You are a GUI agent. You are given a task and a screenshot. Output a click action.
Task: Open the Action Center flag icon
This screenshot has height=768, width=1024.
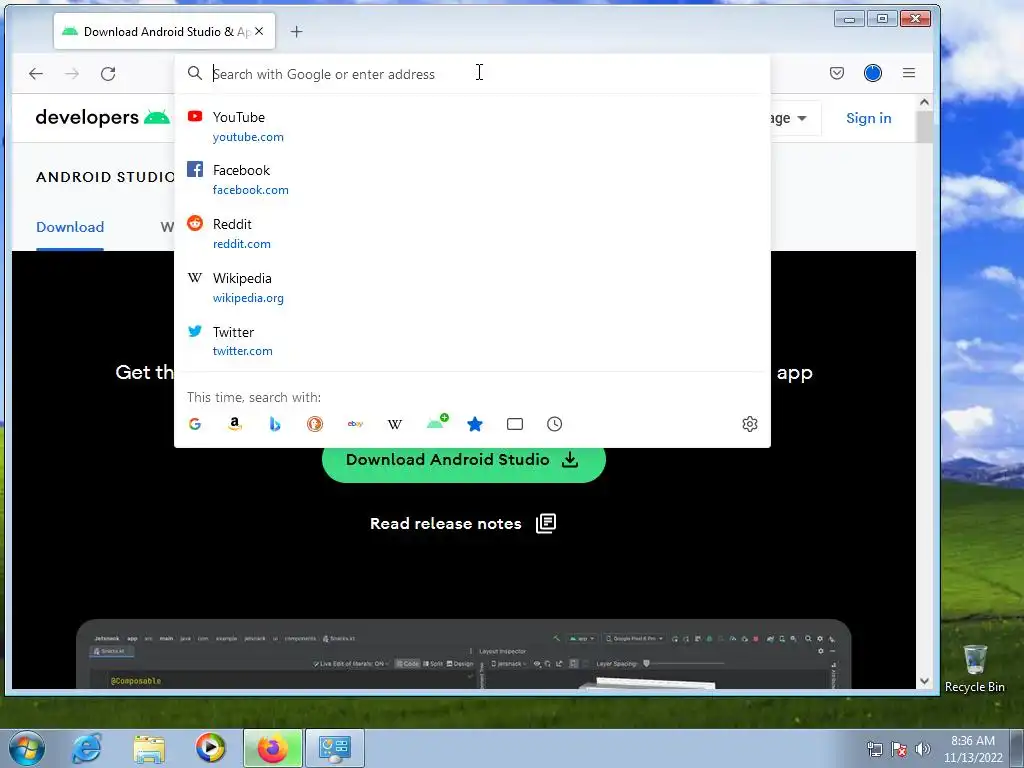(x=899, y=749)
